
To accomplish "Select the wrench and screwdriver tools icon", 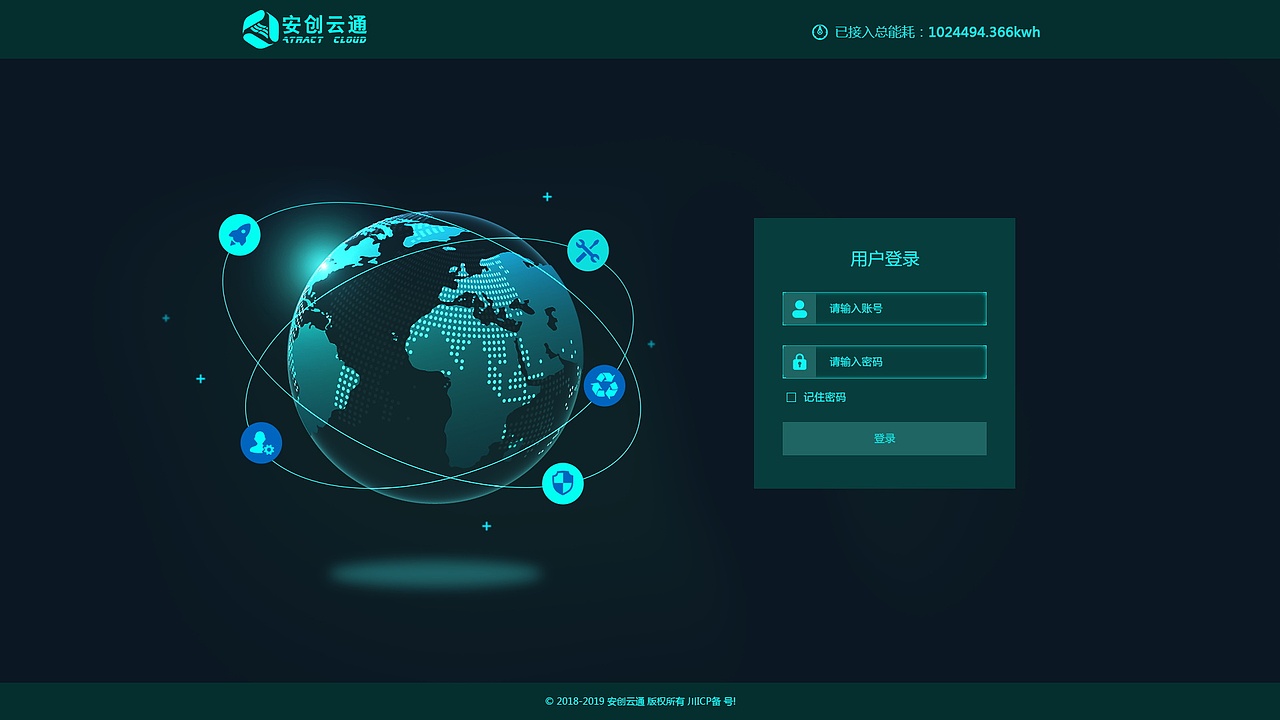I will (x=587, y=249).
